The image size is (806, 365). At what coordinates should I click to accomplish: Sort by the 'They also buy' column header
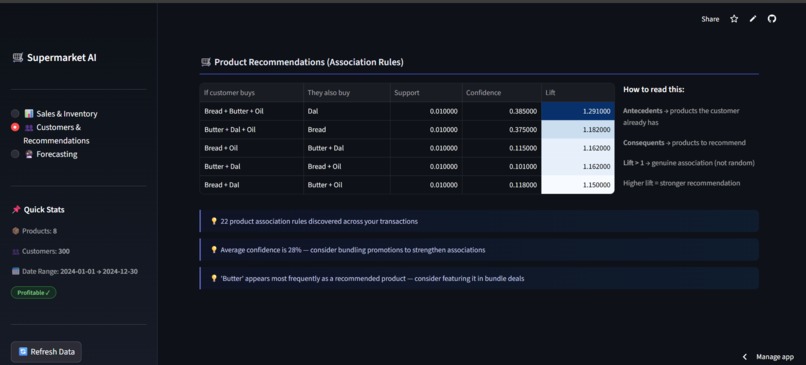(346, 93)
